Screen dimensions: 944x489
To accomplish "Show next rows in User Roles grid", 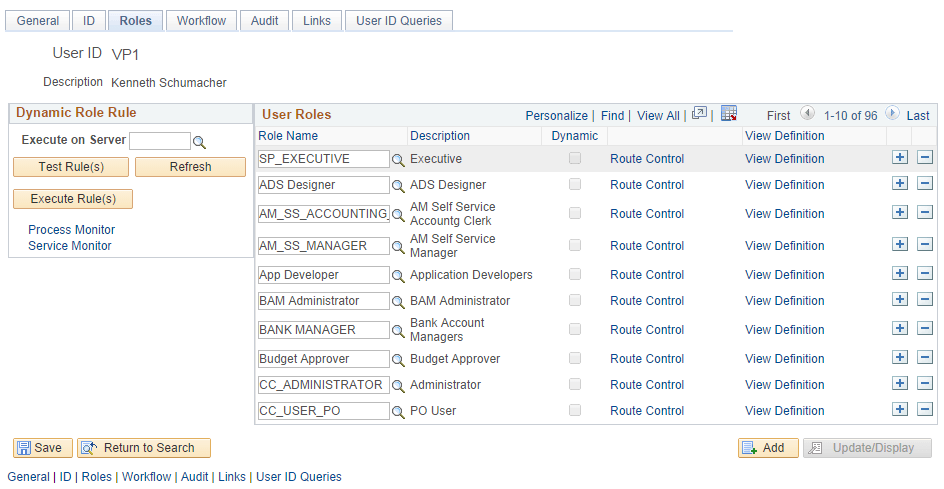I will coord(892,113).
